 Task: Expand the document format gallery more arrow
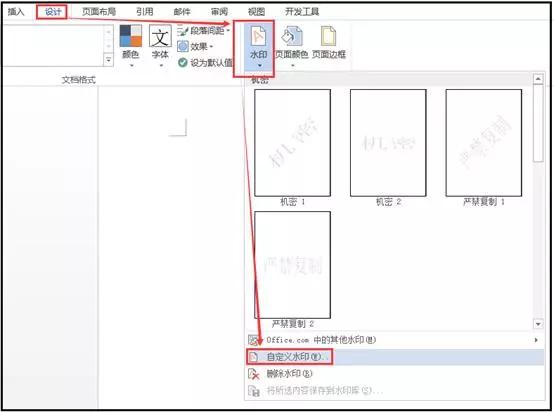point(108,60)
